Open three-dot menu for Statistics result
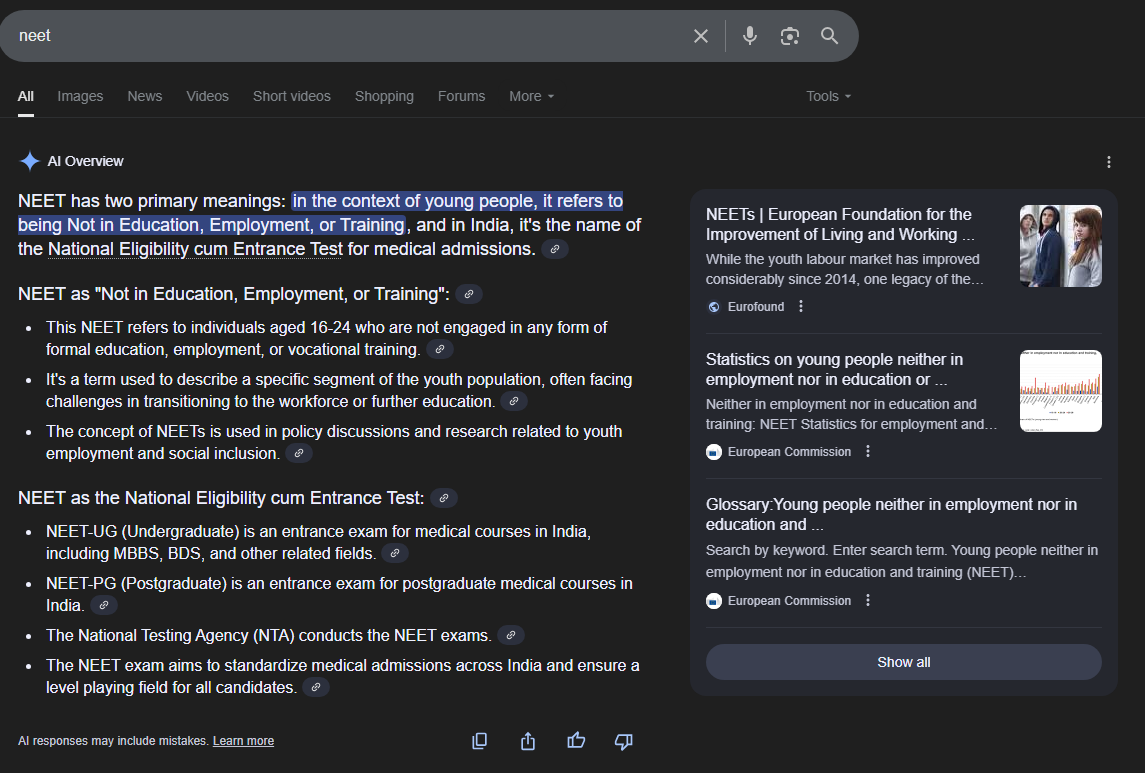 click(868, 451)
